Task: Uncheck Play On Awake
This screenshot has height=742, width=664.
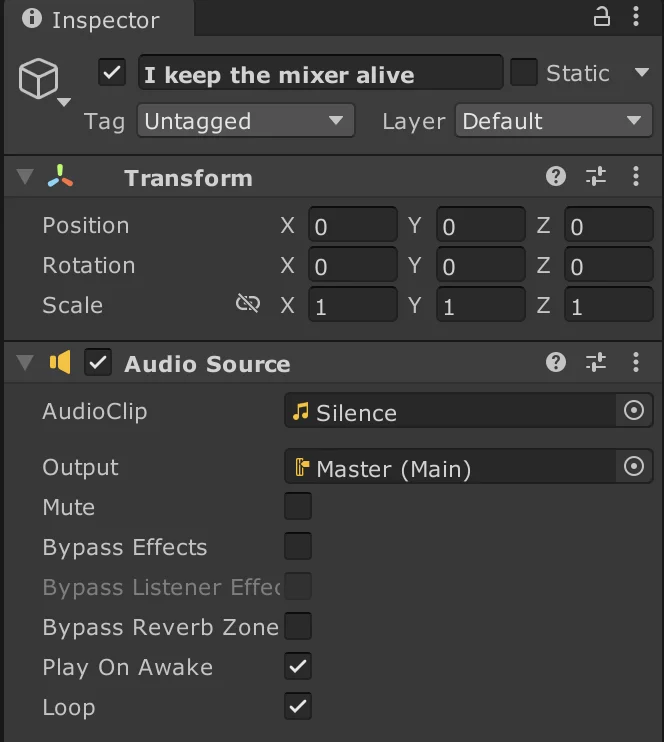Action: [298, 666]
